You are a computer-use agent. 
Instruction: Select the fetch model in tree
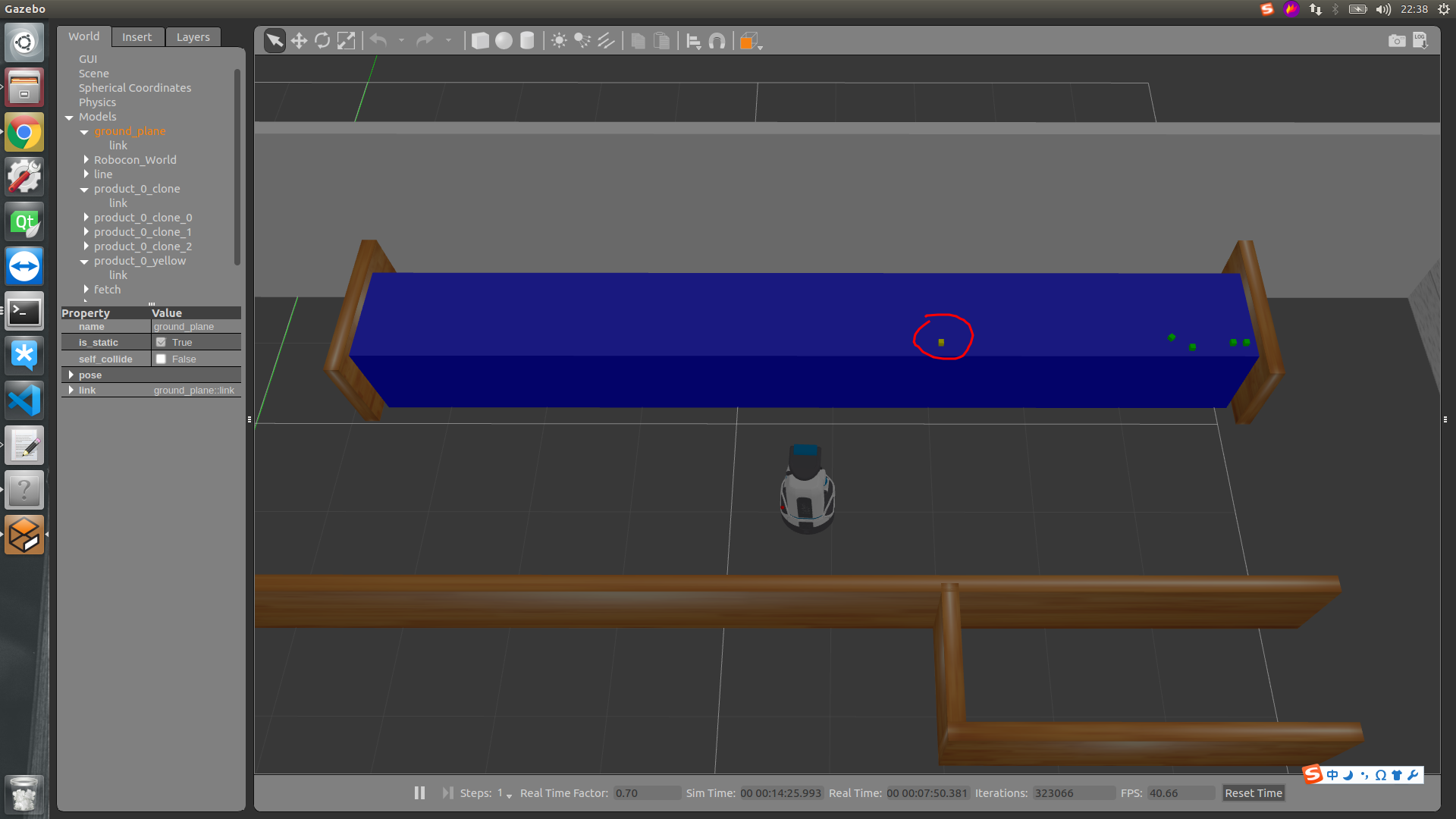(107, 290)
